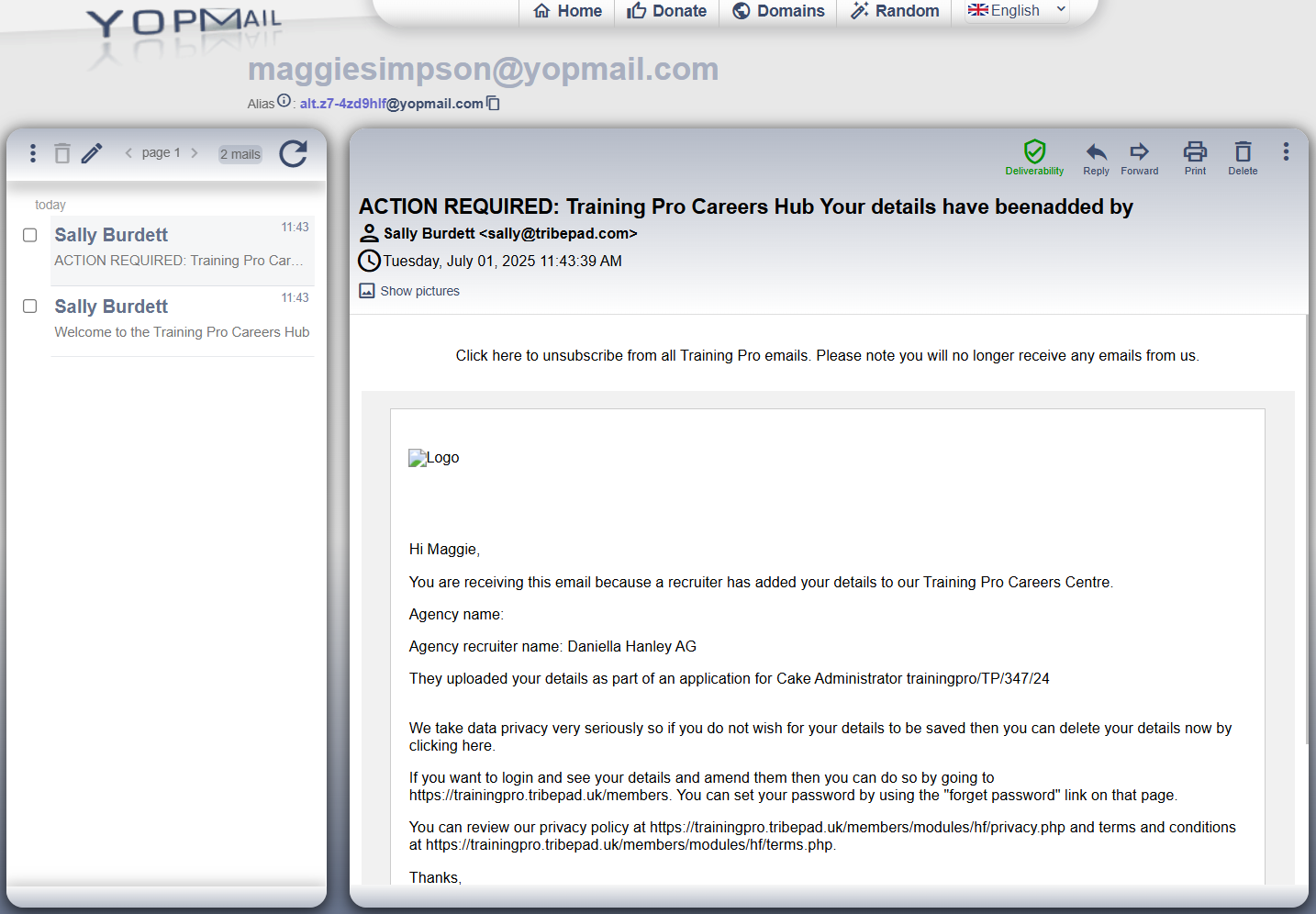Print this email
The image size is (1316, 914).
pos(1195,157)
